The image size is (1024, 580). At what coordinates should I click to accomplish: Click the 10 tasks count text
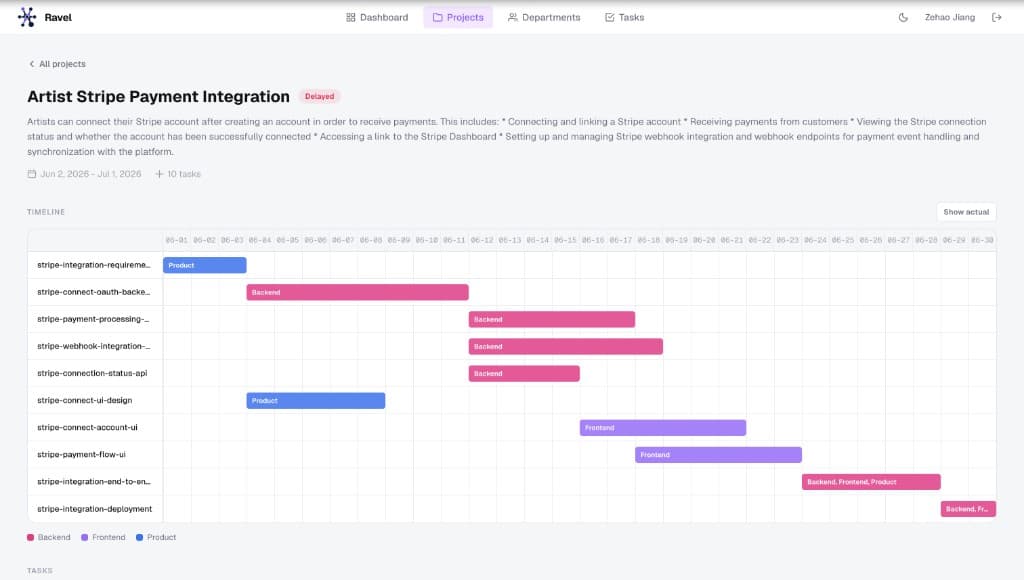[184, 174]
